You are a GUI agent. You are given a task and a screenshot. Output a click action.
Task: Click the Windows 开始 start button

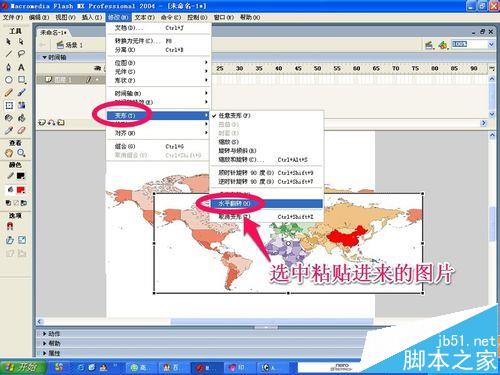coord(23,368)
